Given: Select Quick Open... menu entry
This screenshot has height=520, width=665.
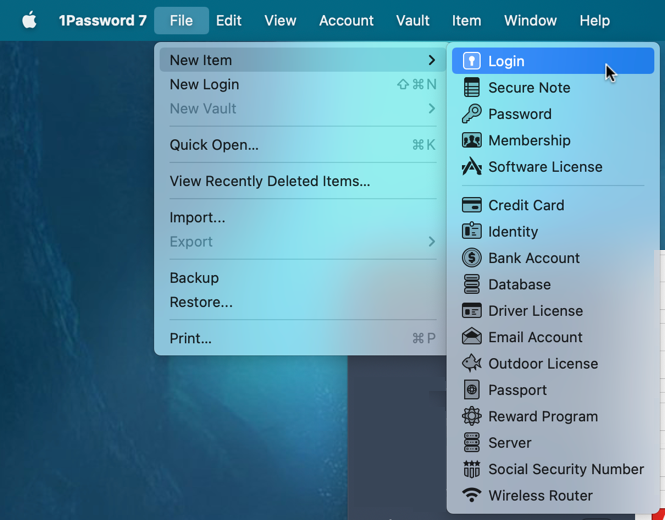Looking at the screenshot, I should click(303, 145).
